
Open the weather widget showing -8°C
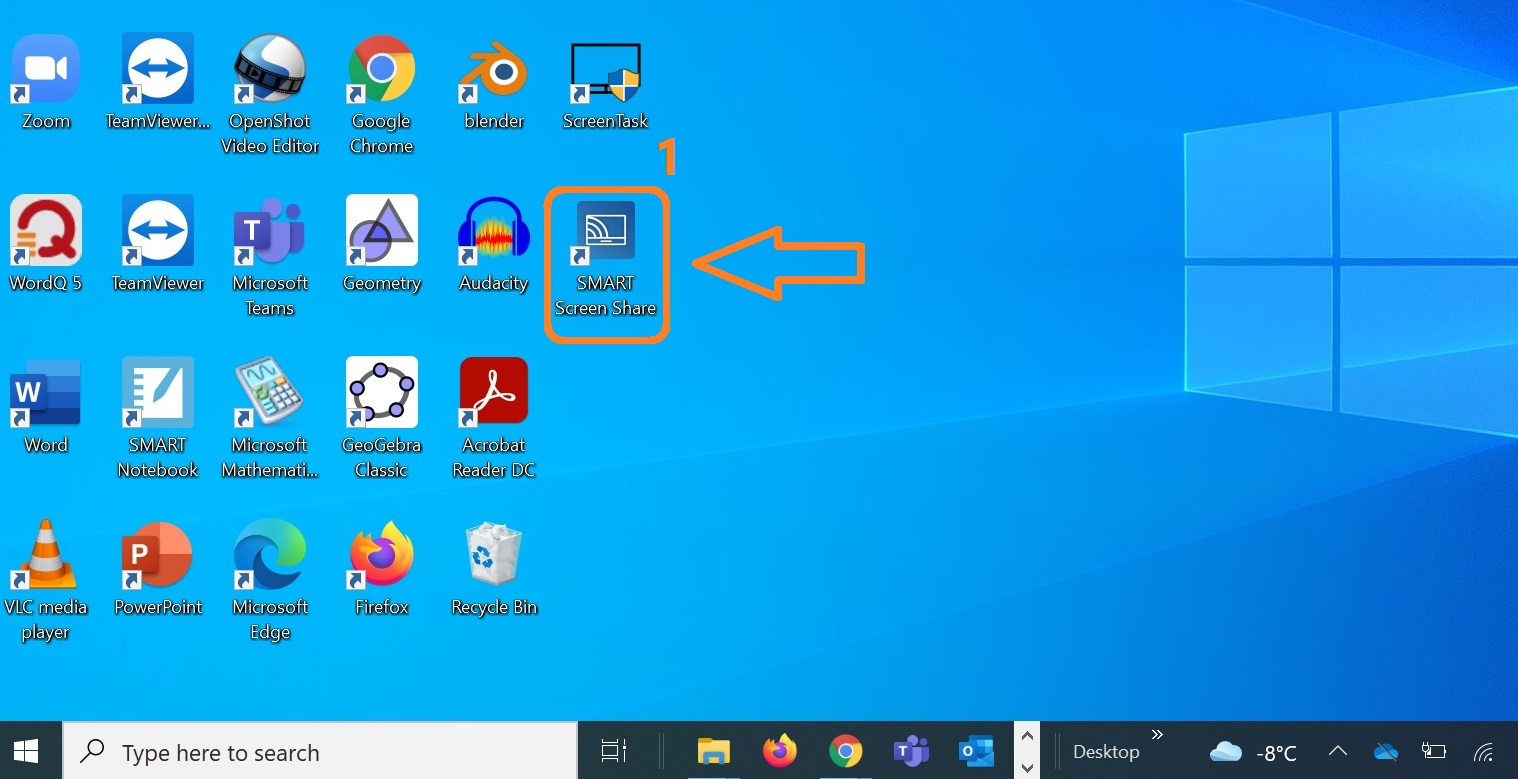1253,752
